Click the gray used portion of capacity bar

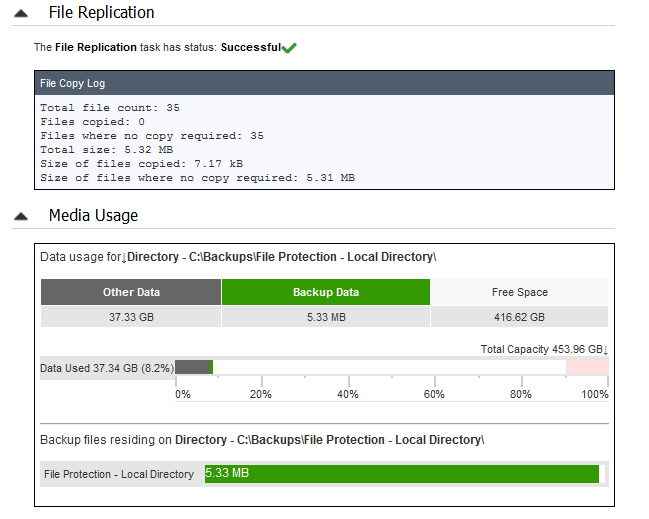pyautogui.click(x=193, y=367)
